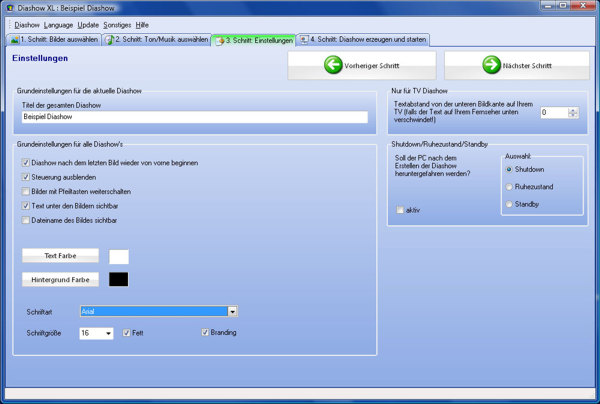Open the Schriftart font dropdown
The image size is (600, 404).
233,311
